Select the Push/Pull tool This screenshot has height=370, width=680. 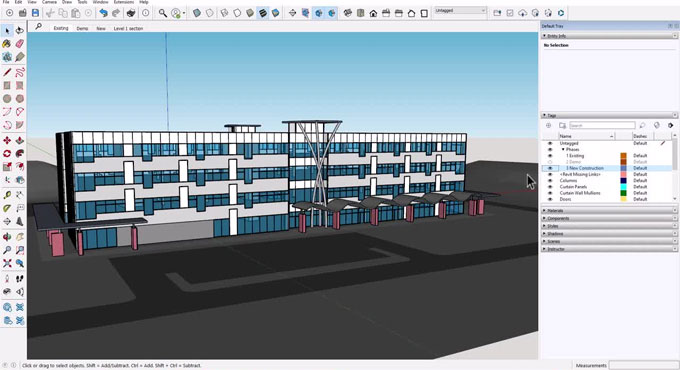coord(20,140)
